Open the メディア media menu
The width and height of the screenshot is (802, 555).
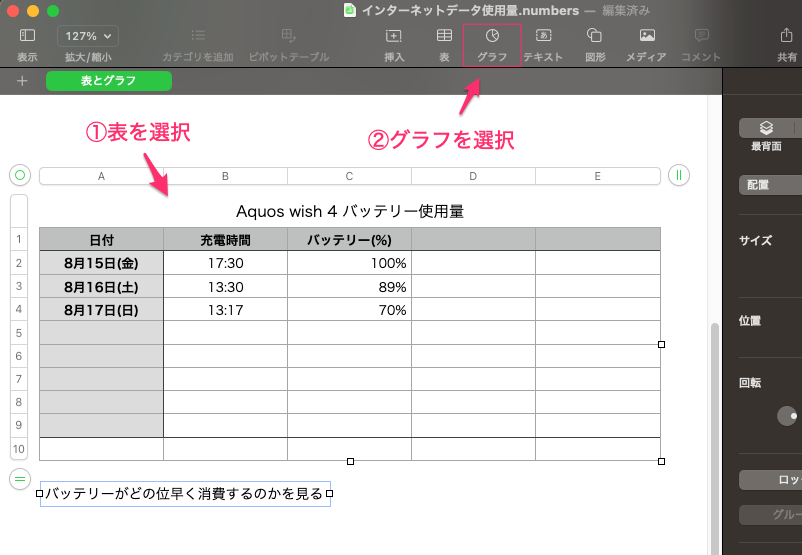[647, 35]
